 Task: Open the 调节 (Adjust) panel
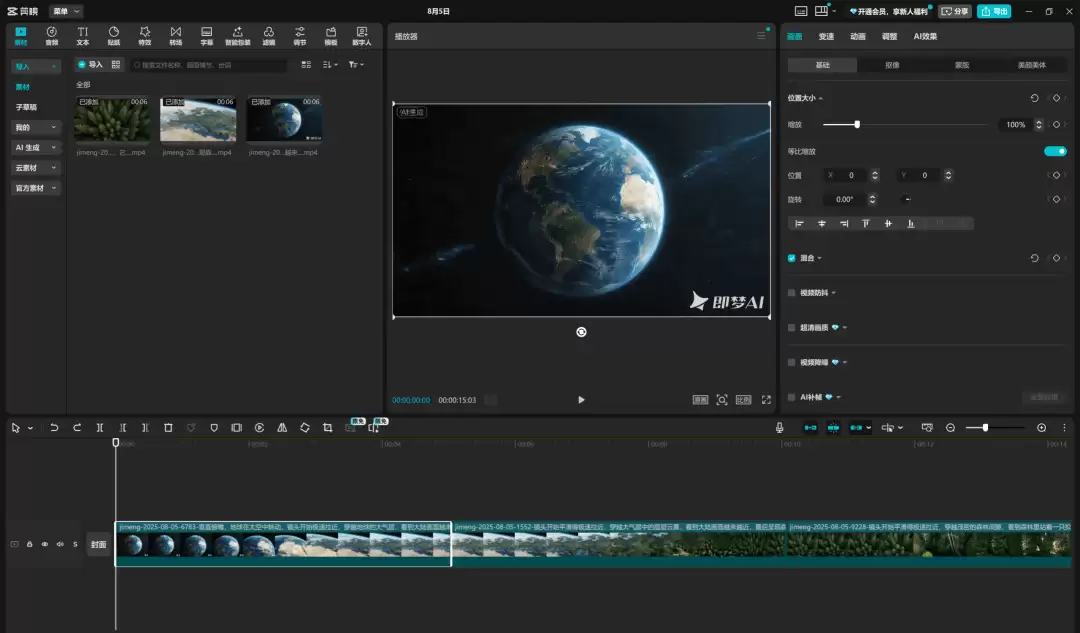pyautogui.click(x=300, y=36)
